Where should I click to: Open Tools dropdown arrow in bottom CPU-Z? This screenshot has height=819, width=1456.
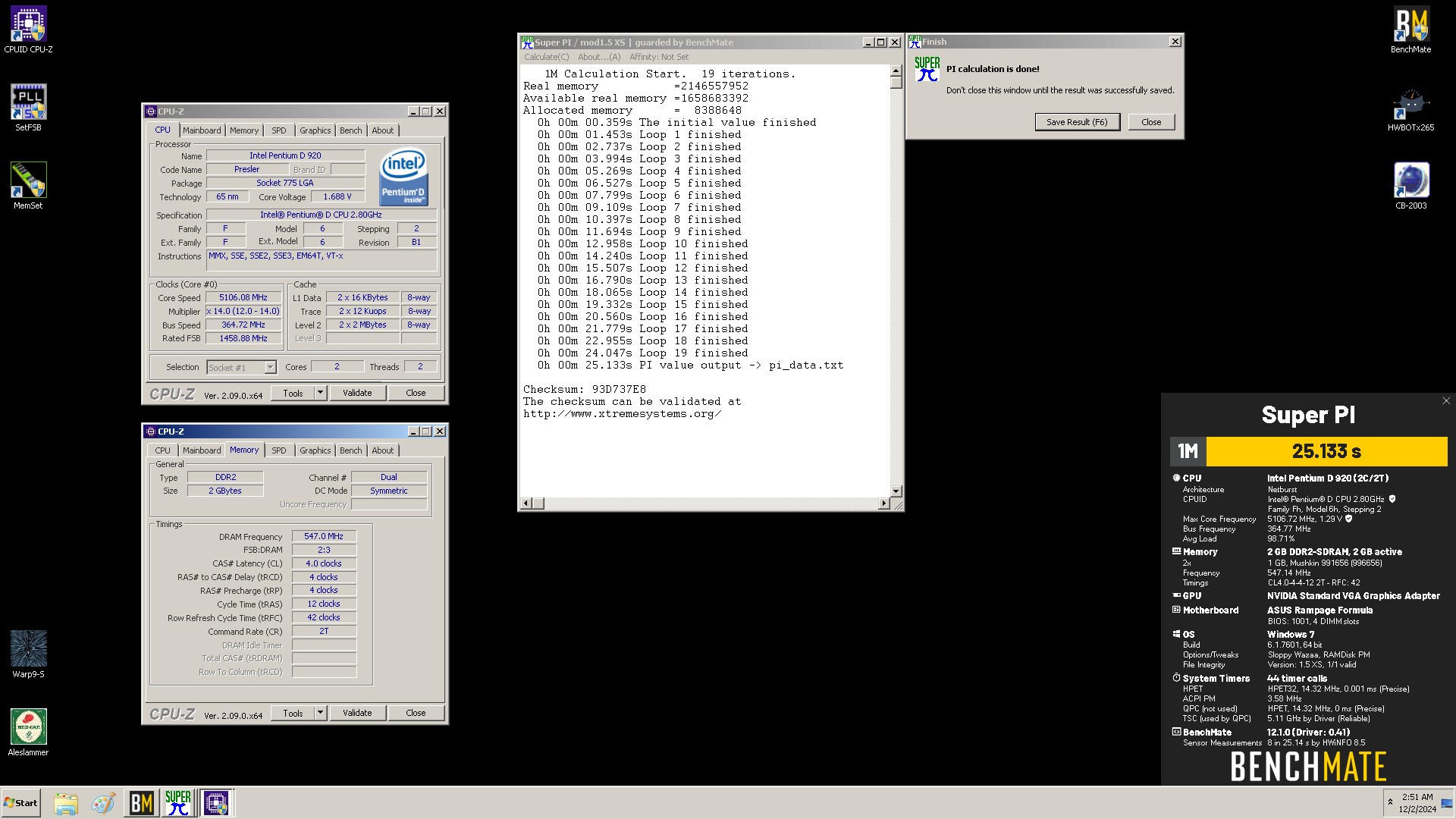click(320, 713)
